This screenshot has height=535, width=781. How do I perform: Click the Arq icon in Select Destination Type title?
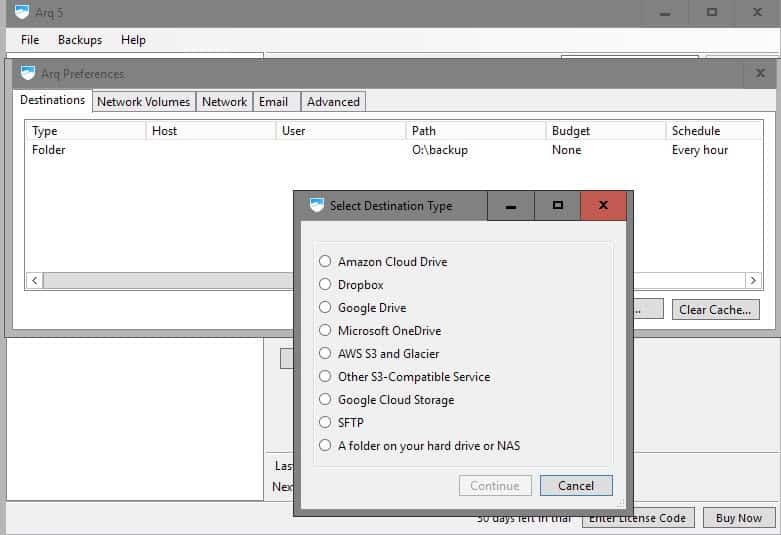coord(316,205)
